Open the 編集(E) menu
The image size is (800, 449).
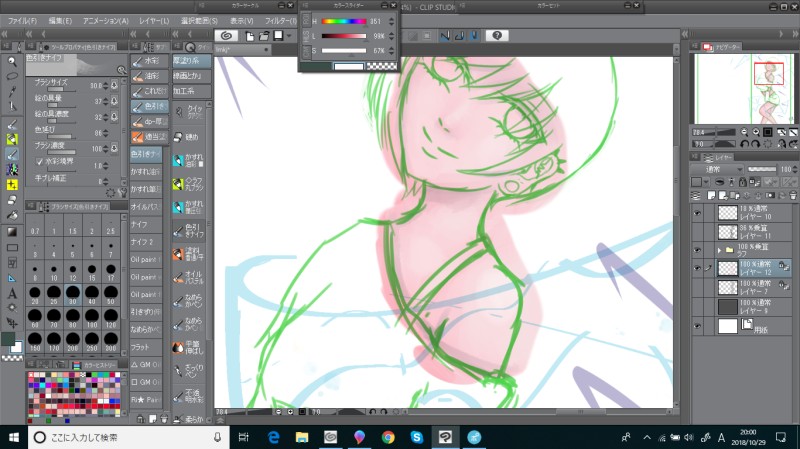pos(60,21)
